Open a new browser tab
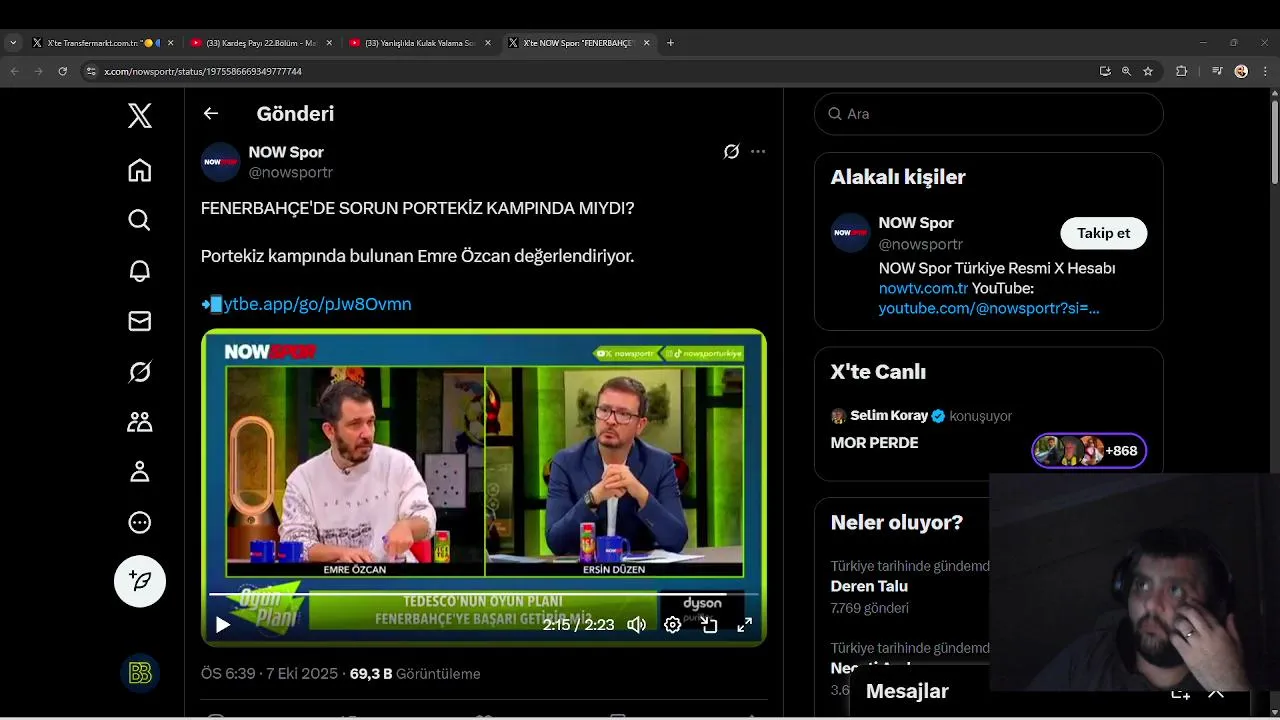Image resolution: width=1280 pixels, height=720 pixels. pos(670,43)
